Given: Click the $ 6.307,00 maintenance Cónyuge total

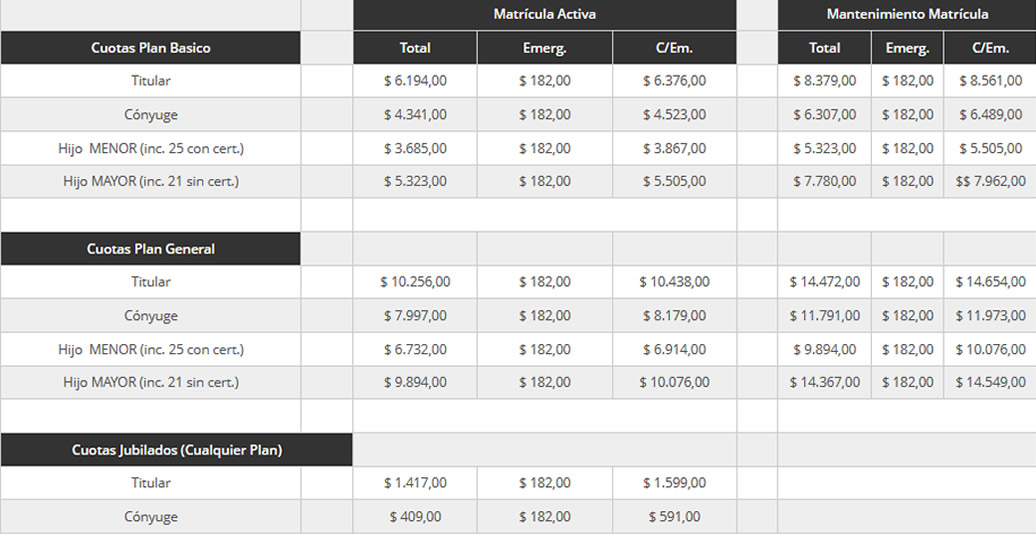Looking at the screenshot, I should click(x=825, y=114).
